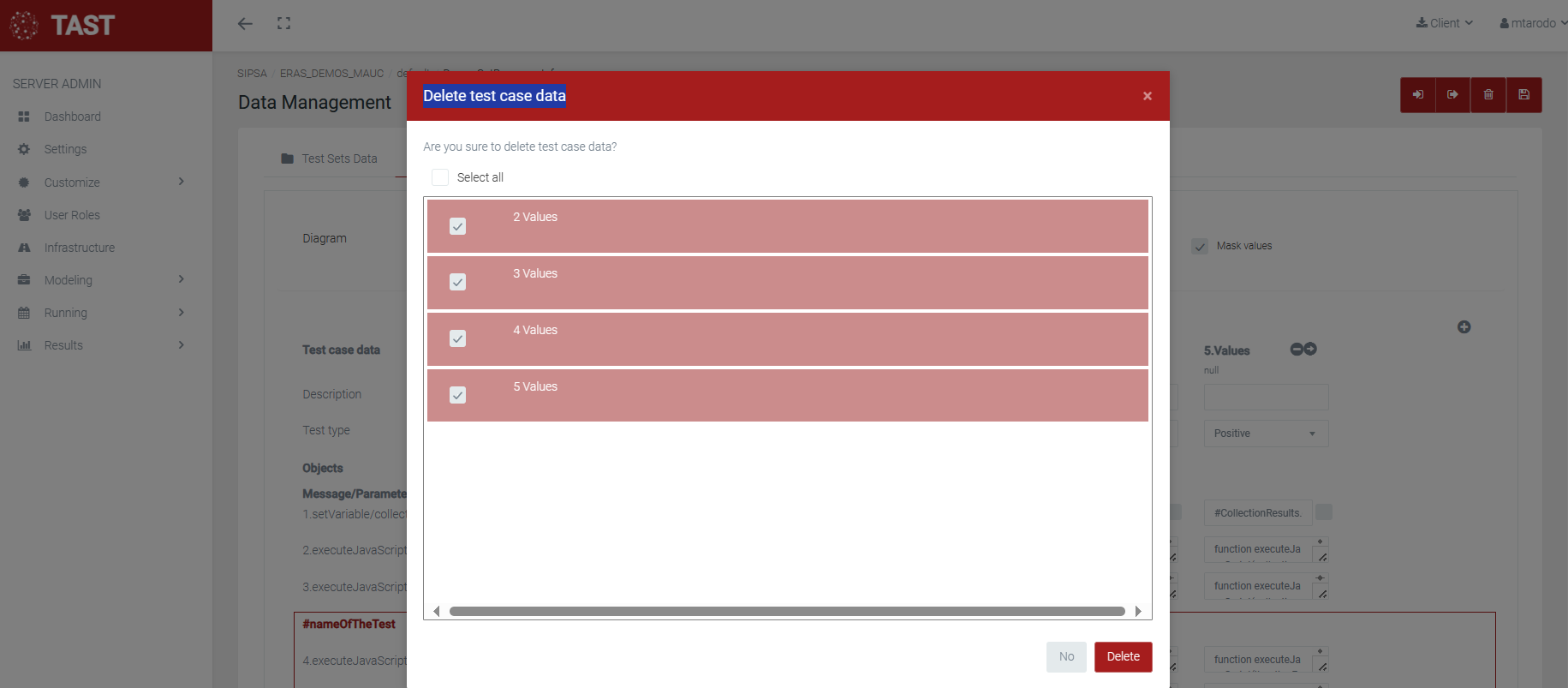1568x688 pixels.
Task: Confirm with the Delete button
Action: 1123,657
